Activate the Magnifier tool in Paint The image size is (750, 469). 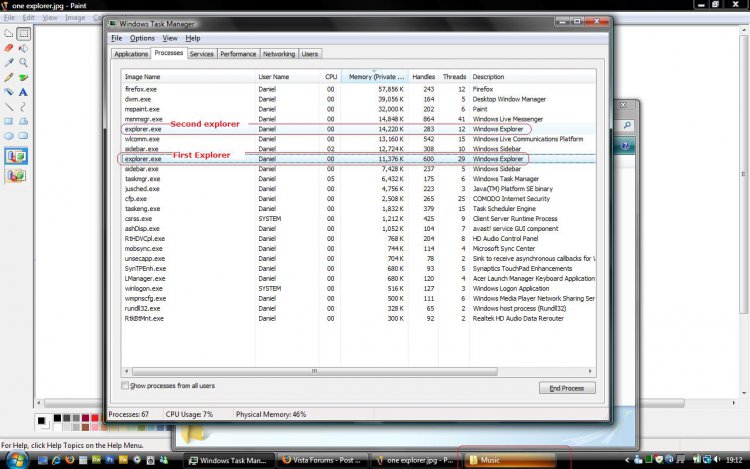click(23, 62)
